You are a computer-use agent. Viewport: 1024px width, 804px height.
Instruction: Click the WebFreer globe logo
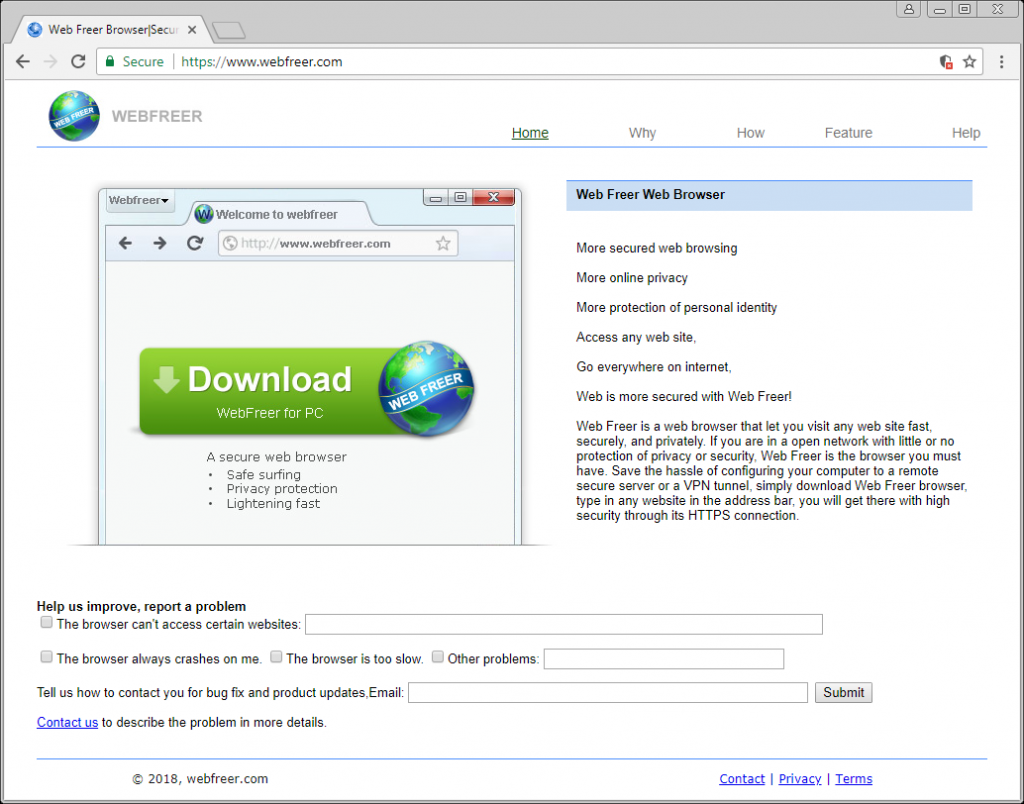click(74, 116)
